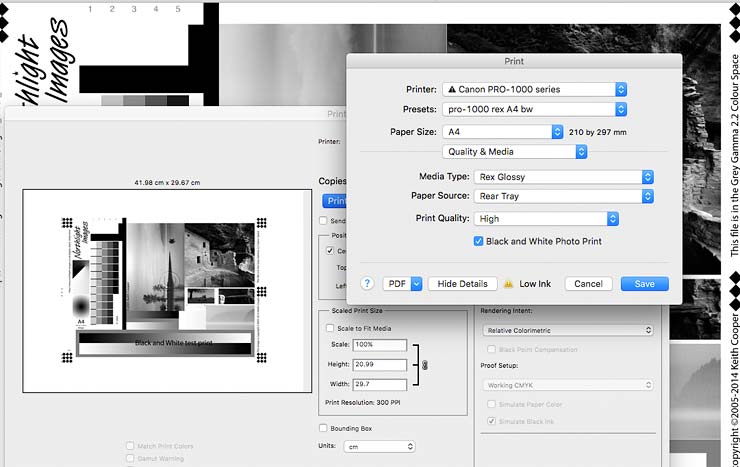
Task: Toggle the Black Point Compensation checkbox
Action: [491, 349]
